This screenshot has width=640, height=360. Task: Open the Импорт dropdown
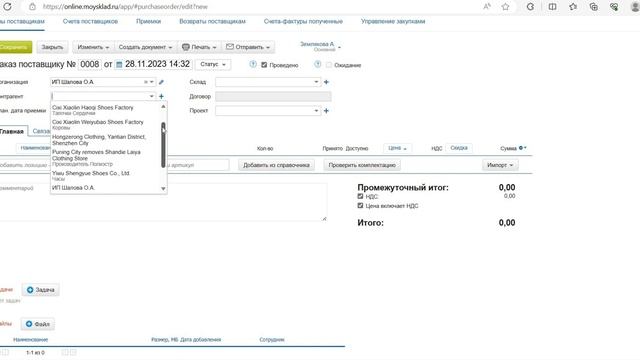click(x=500, y=165)
